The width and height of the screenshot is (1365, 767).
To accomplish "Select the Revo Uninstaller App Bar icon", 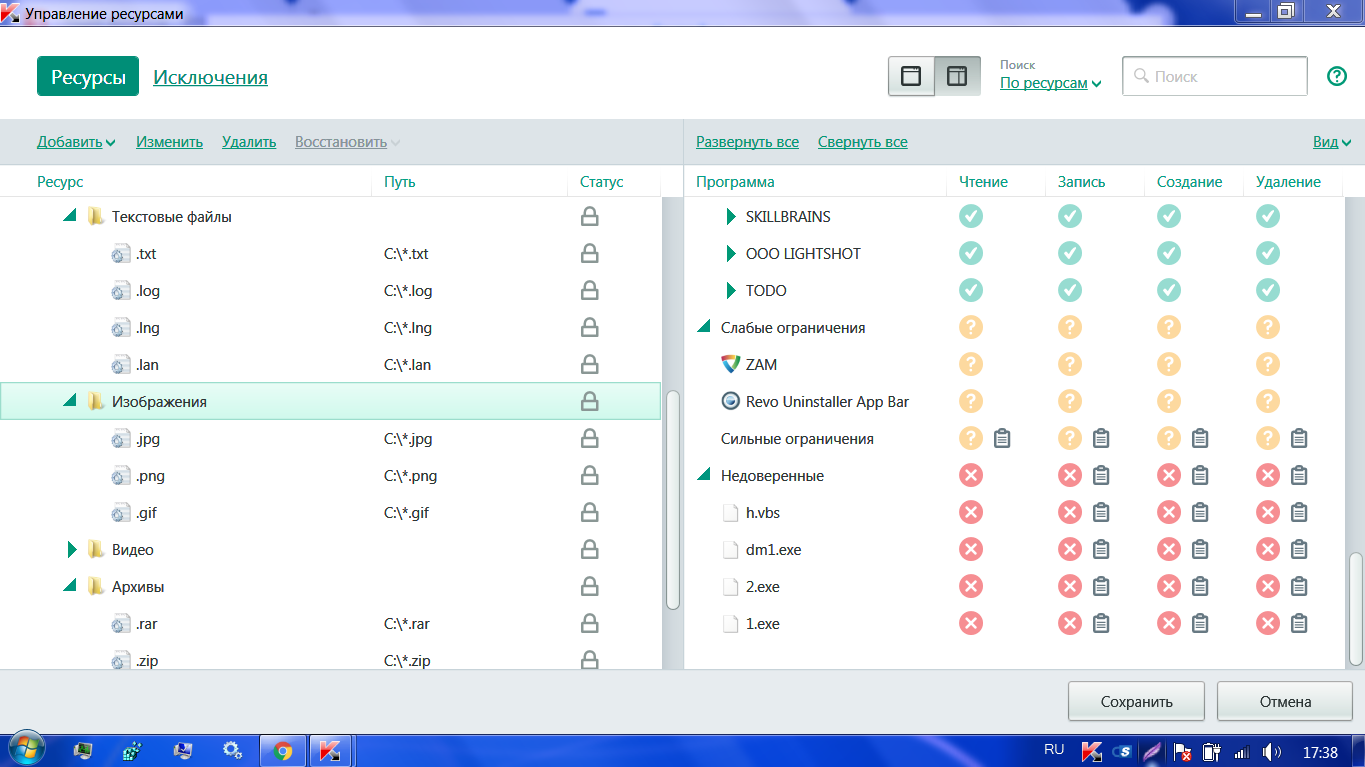I will pyautogui.click(x=730, y=402).
